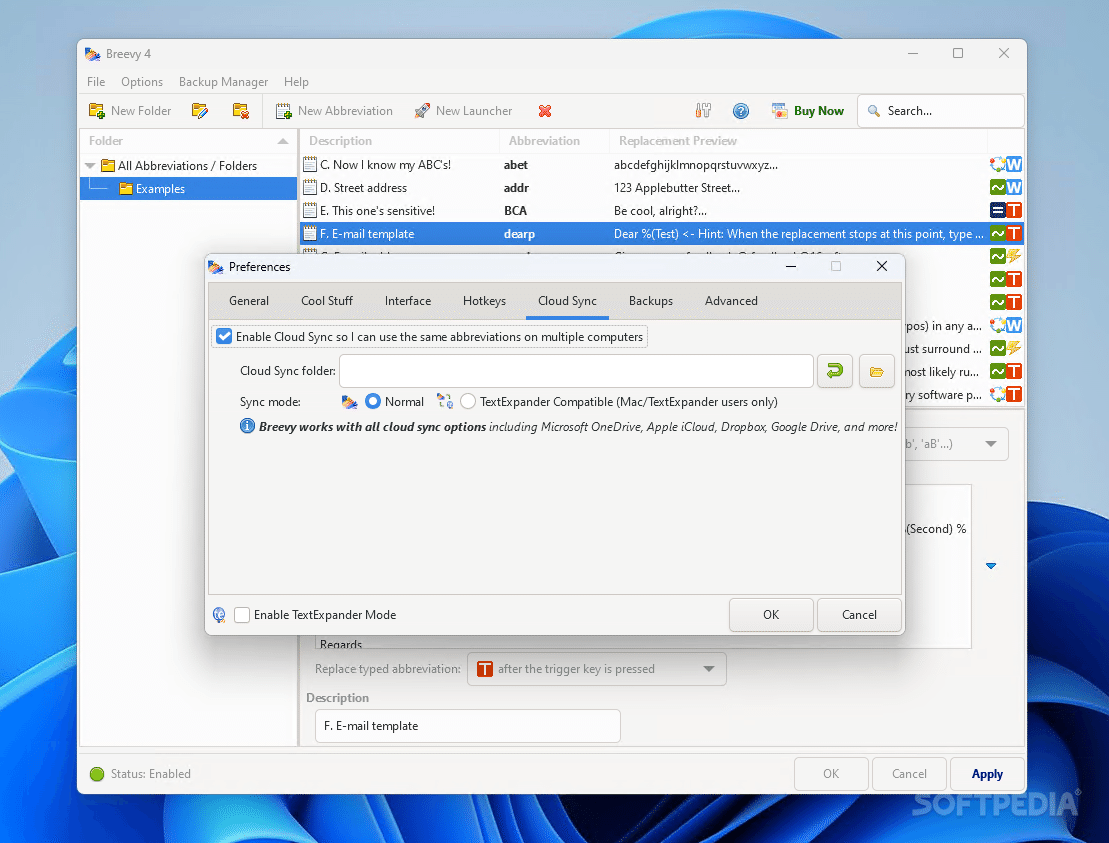Click Cancel in the Preferences dialog
The height and width of the screenshot is (843, 1109).
[859, 615]
